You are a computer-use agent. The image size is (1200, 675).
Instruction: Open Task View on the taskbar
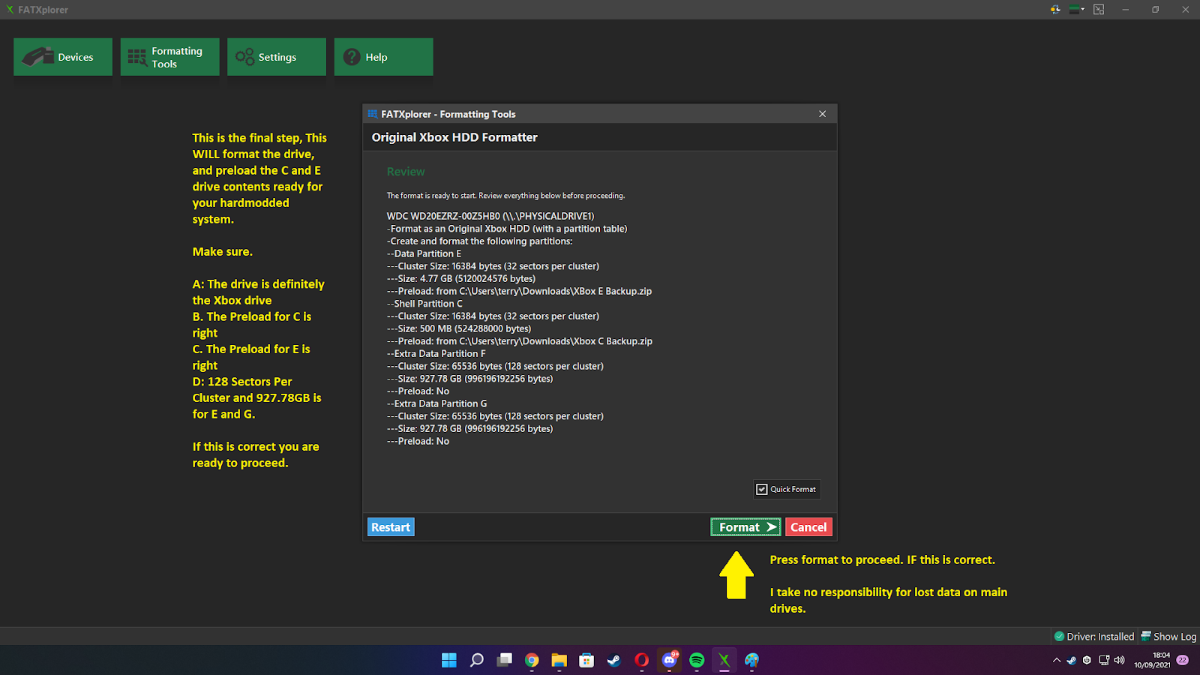pyautogui.click(x=504, y=660)
